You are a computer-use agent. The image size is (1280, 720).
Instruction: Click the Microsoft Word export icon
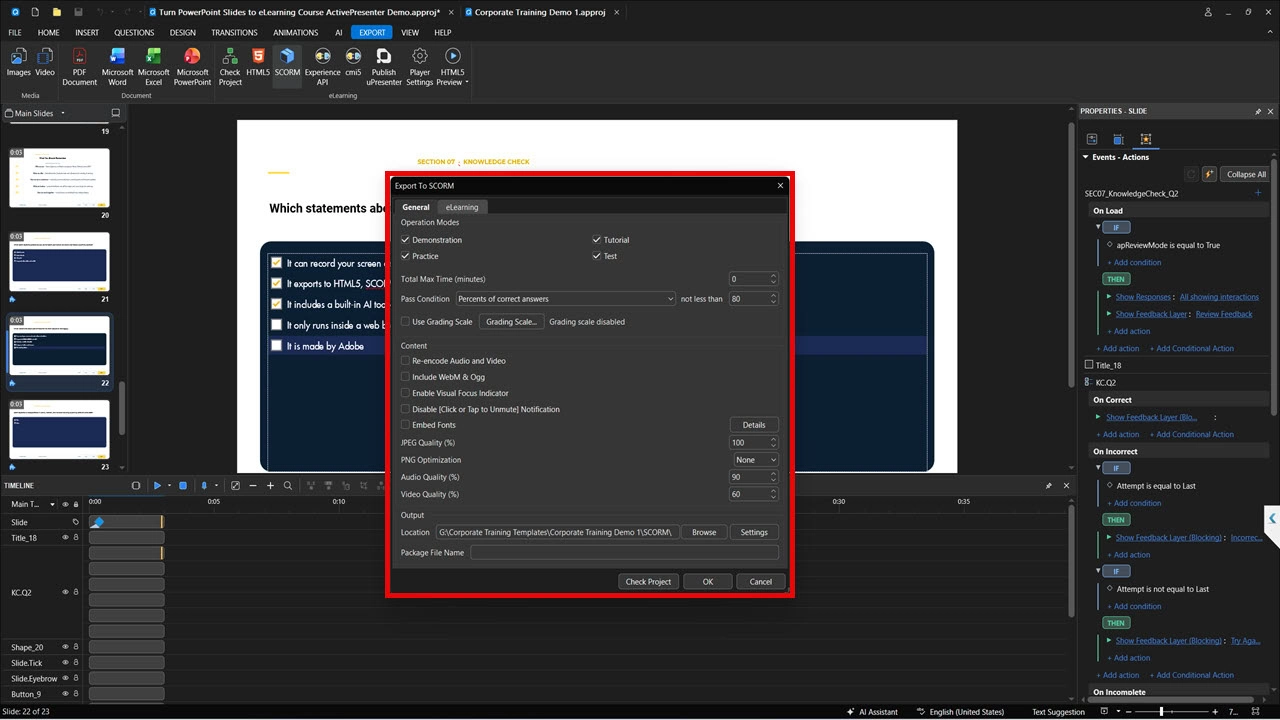click(x=117, y=65)
